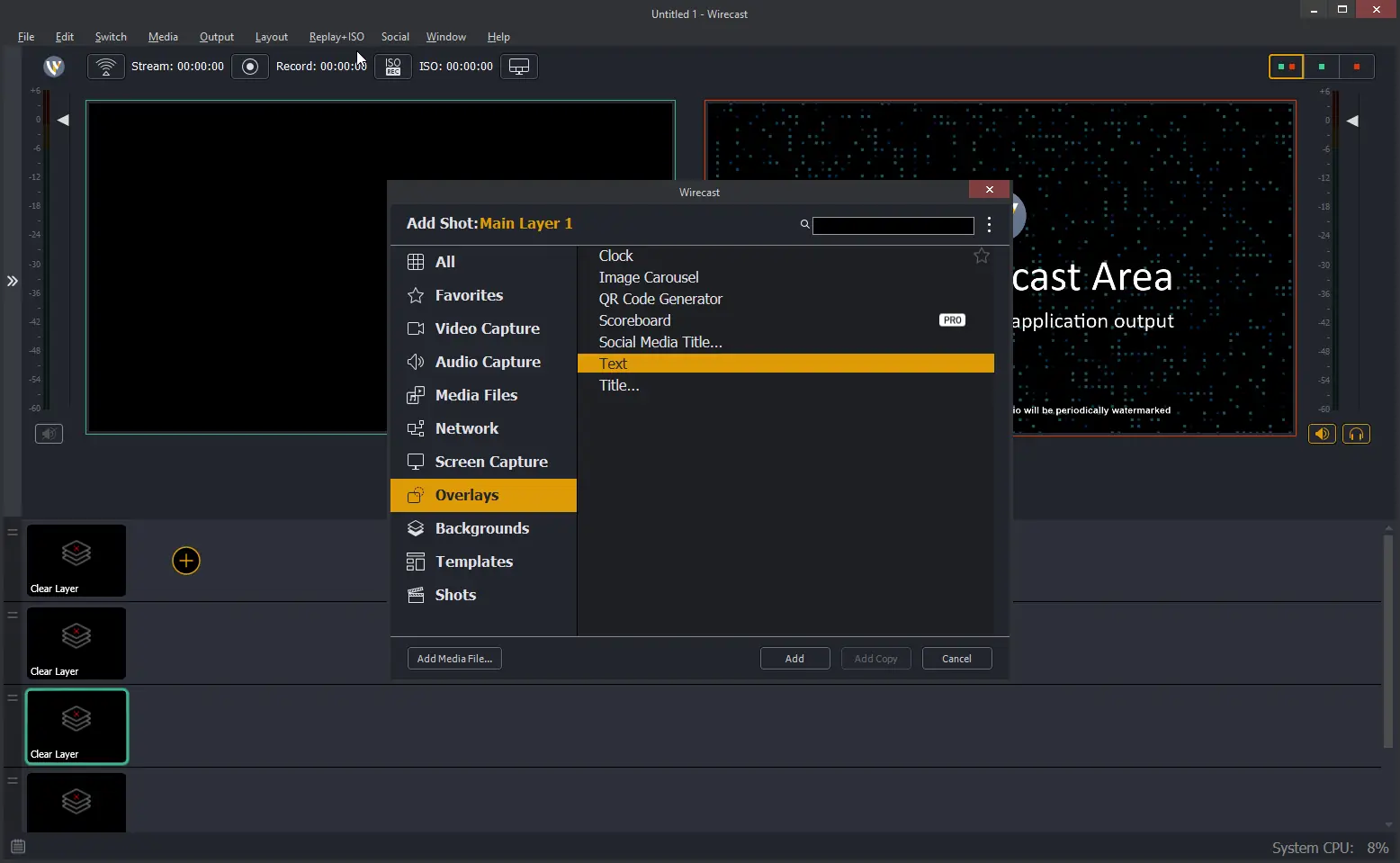Adjust the right audio meter level marker
Image resolution: width=1400 pixels, height=863 pixels.
coord(1352,121)
